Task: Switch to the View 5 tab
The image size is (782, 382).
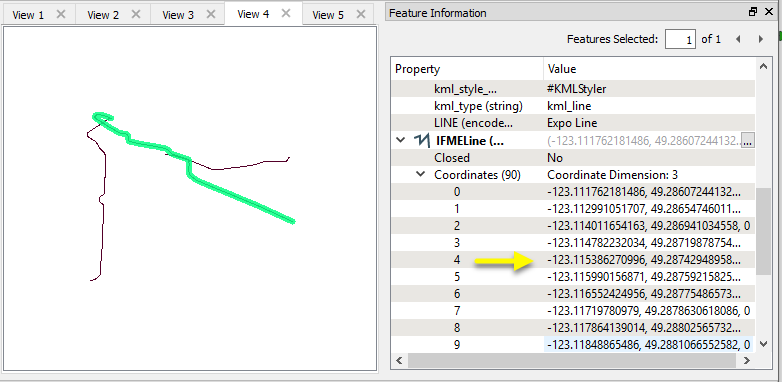Action: tap(328, 15)
